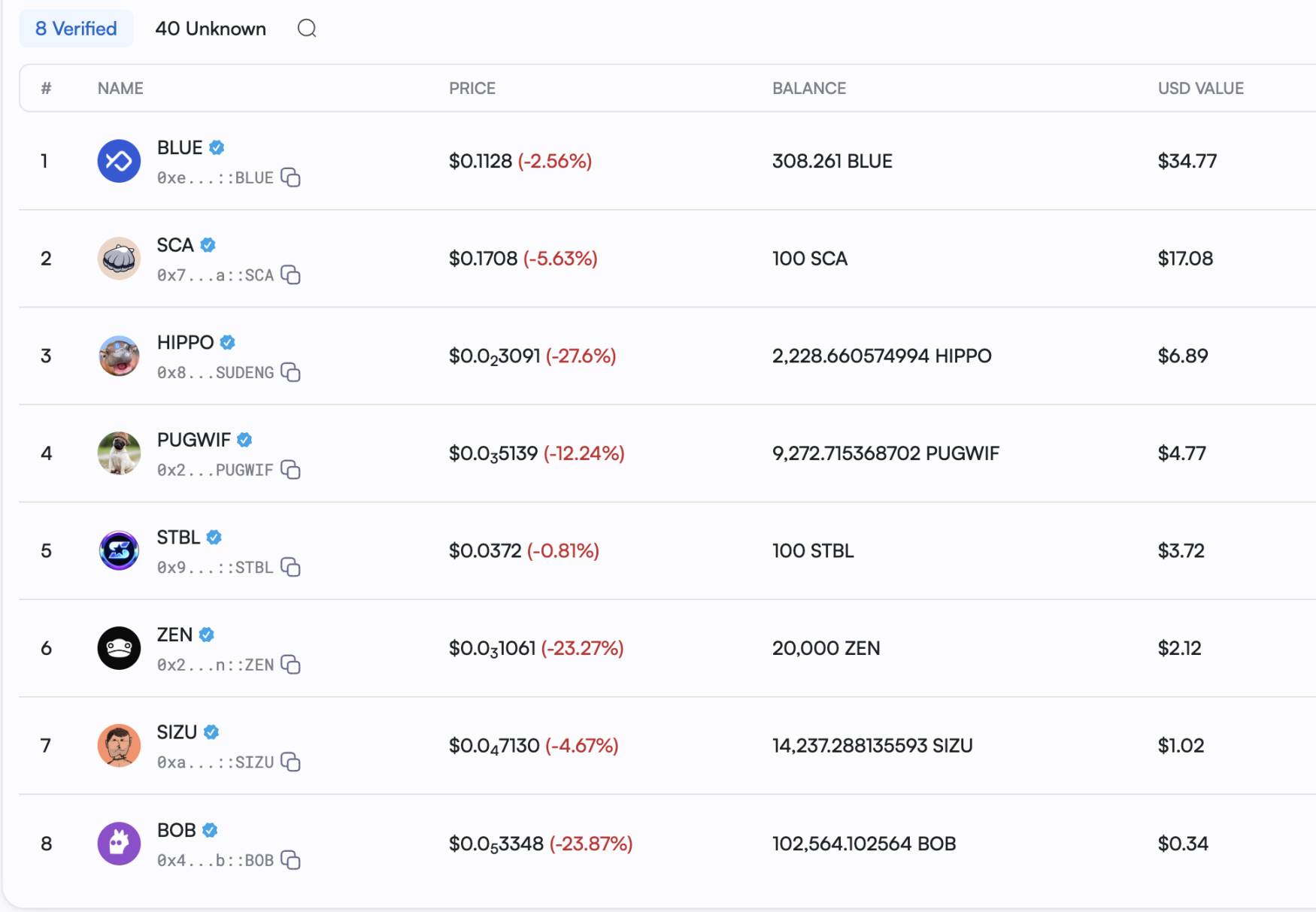Copy the SIZU token address
The image size is (1316, 912).
coord(291,762)
